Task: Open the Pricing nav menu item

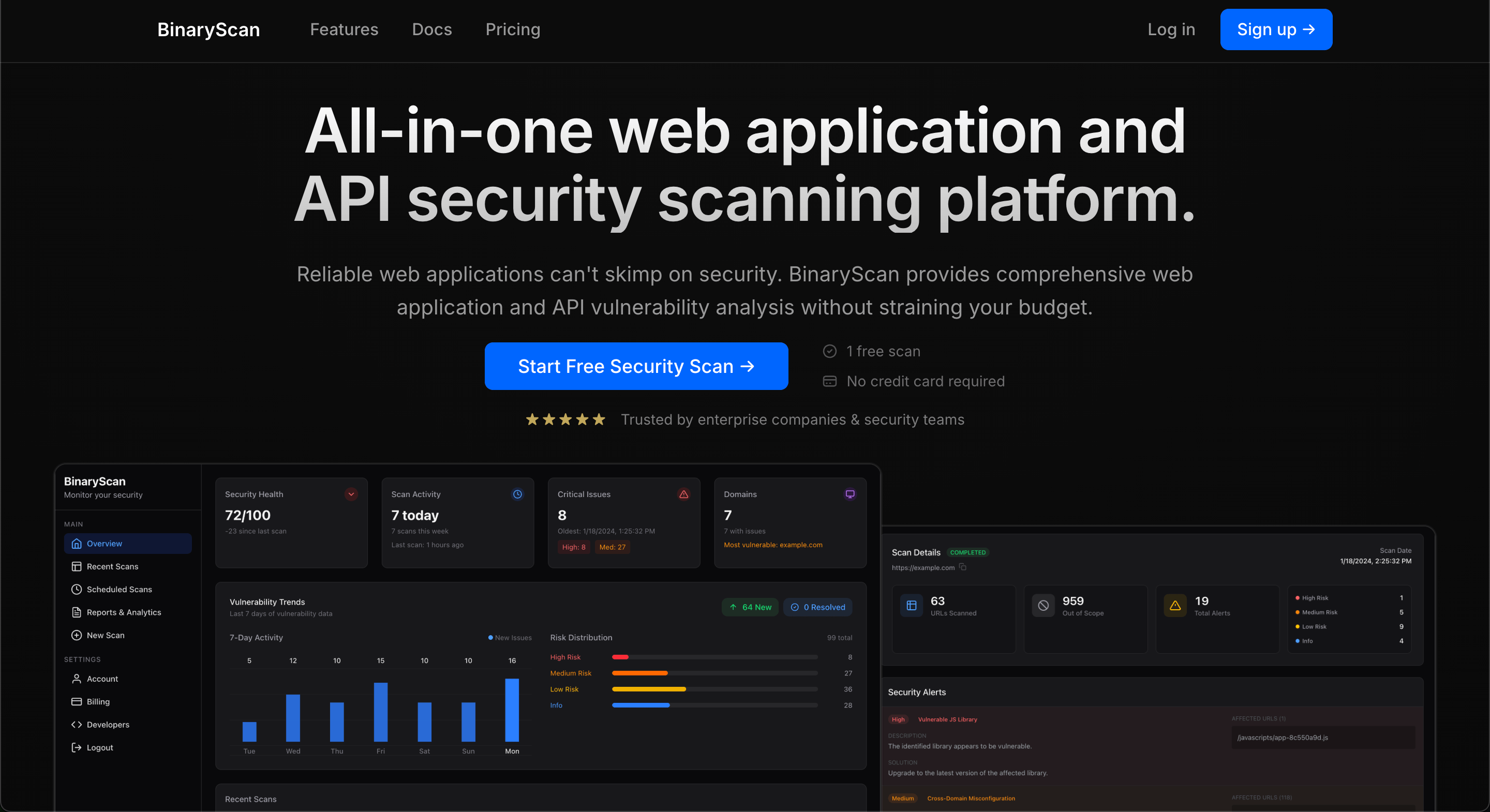Action: point(513,29)
